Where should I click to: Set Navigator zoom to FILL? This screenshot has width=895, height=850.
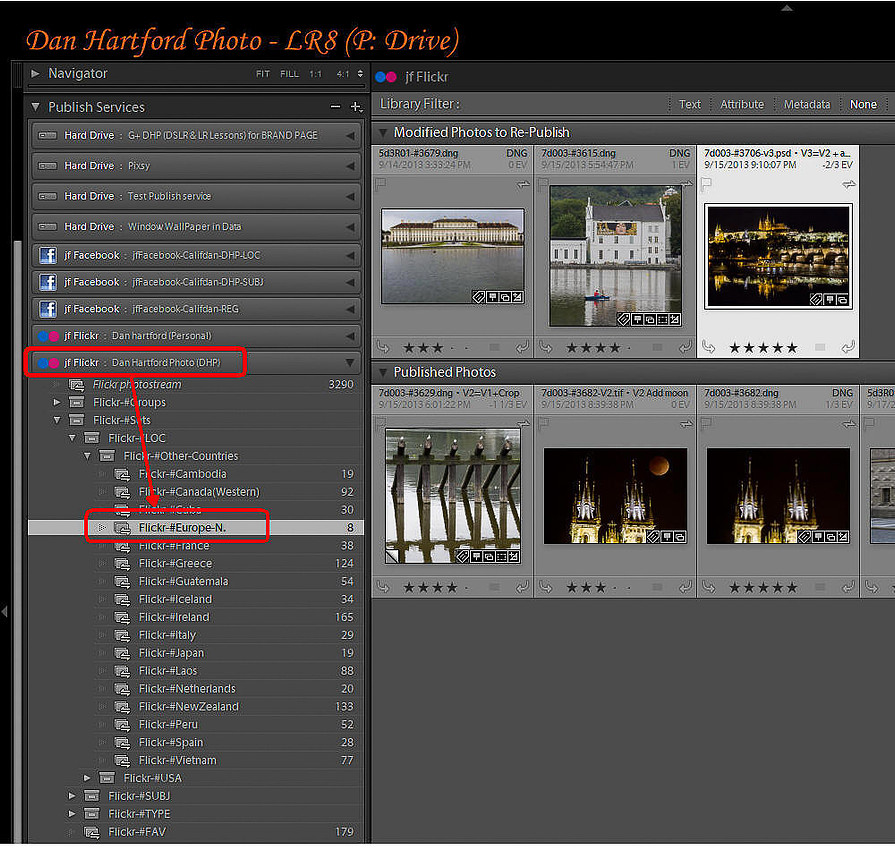(x=289, y=74)
